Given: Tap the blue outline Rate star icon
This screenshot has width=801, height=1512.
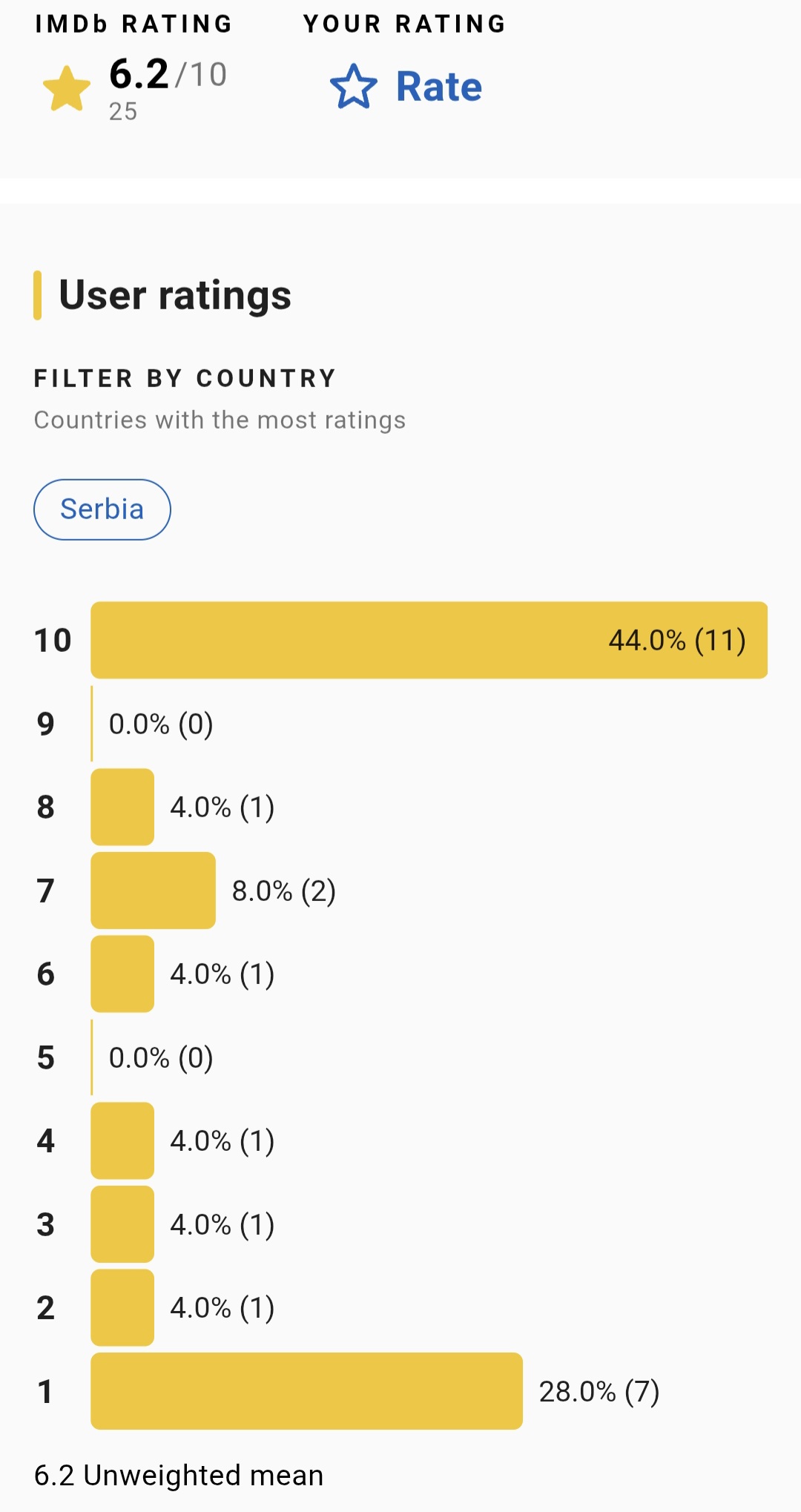Looking at the screenshot, I should [x=353, y=87].
